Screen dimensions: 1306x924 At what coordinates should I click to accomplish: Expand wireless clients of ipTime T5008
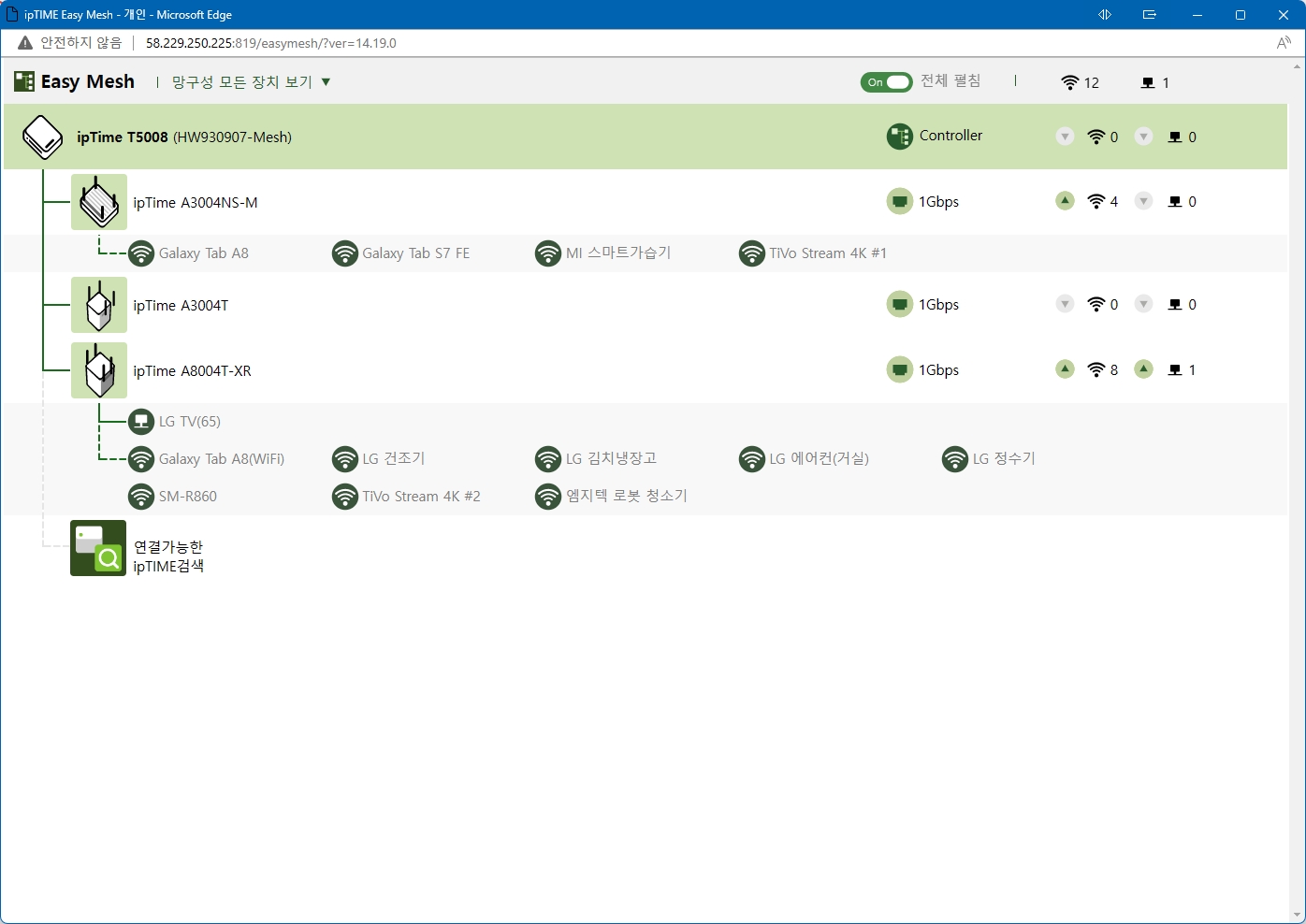pyautogui.click(x=1065, y=137)
